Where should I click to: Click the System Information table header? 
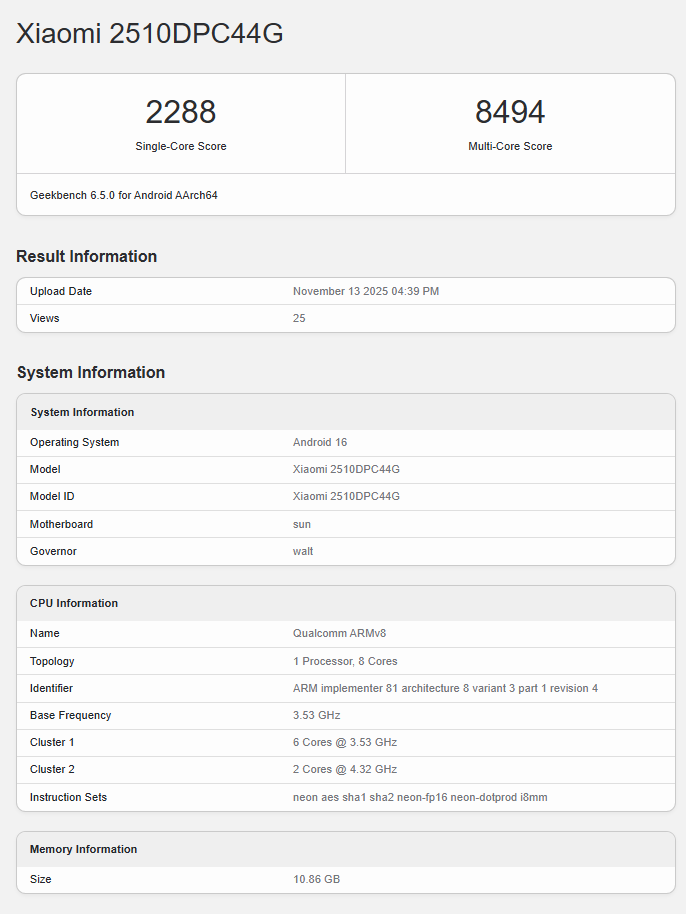coord(82,412)
